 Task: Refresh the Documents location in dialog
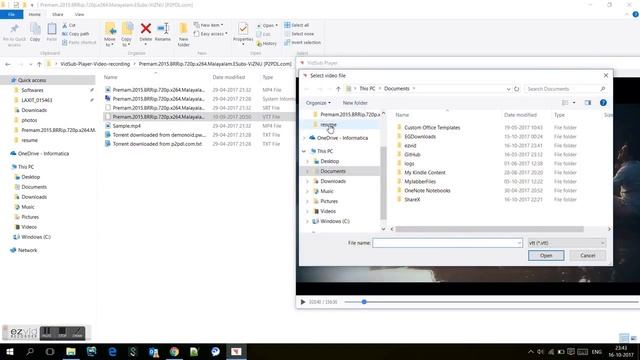click(x=516, y=89)
